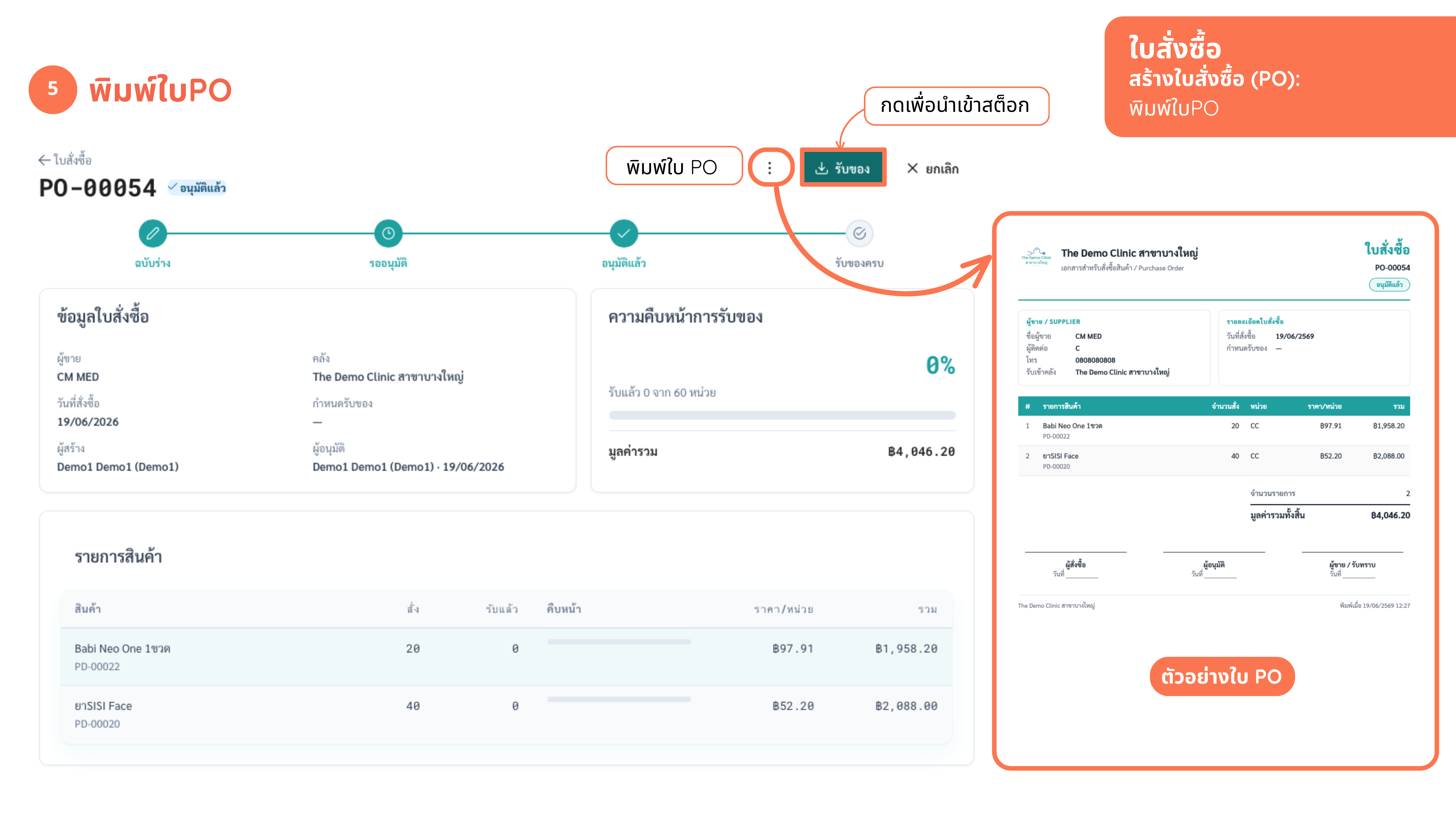
Task: Click the อนุมัติแล้ว badge in the PO preview
Action: coord(1389,284)
